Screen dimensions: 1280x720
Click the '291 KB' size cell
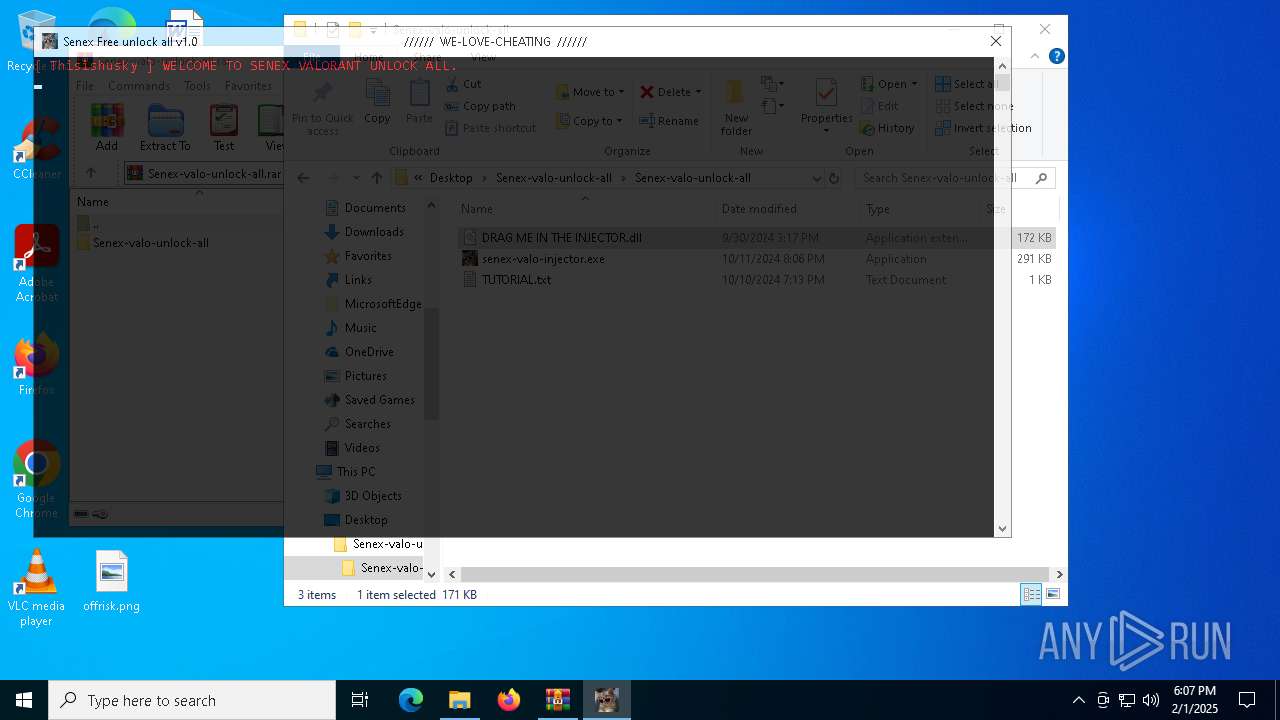(1034, 259)
